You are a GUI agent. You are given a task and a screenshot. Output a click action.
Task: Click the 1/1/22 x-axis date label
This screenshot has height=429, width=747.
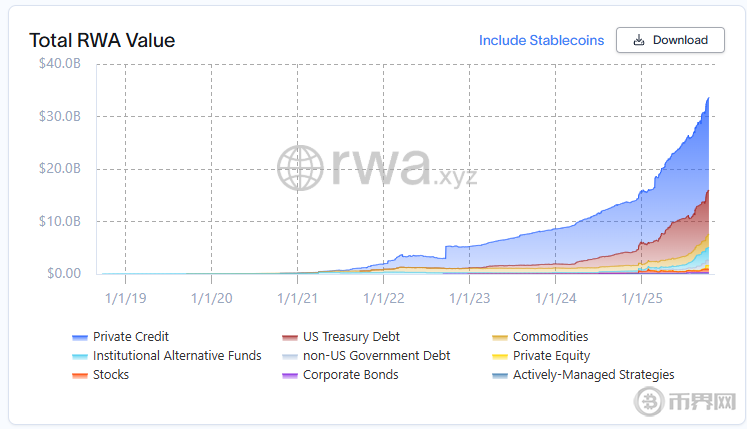tap(384, 297)
